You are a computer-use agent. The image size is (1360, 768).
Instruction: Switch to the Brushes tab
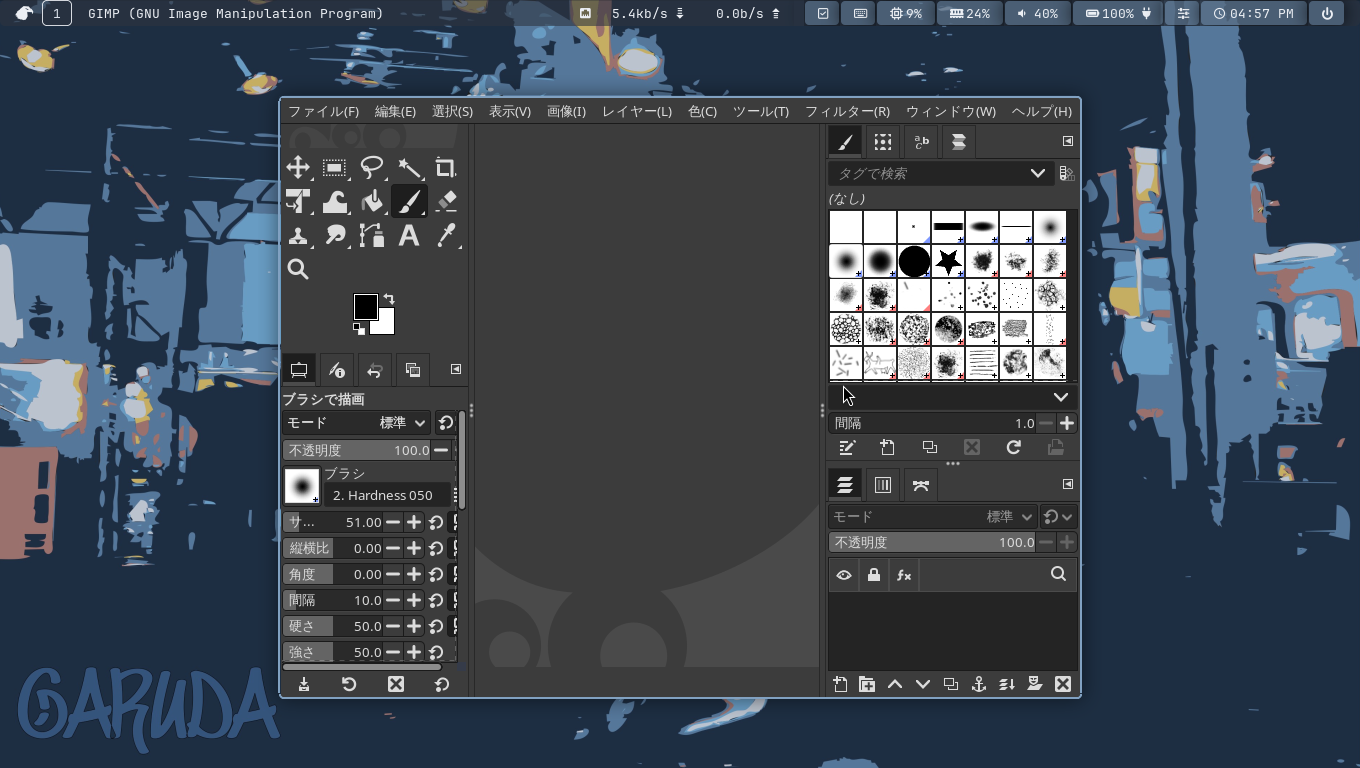pyautogui.click(x=845, y=142)
